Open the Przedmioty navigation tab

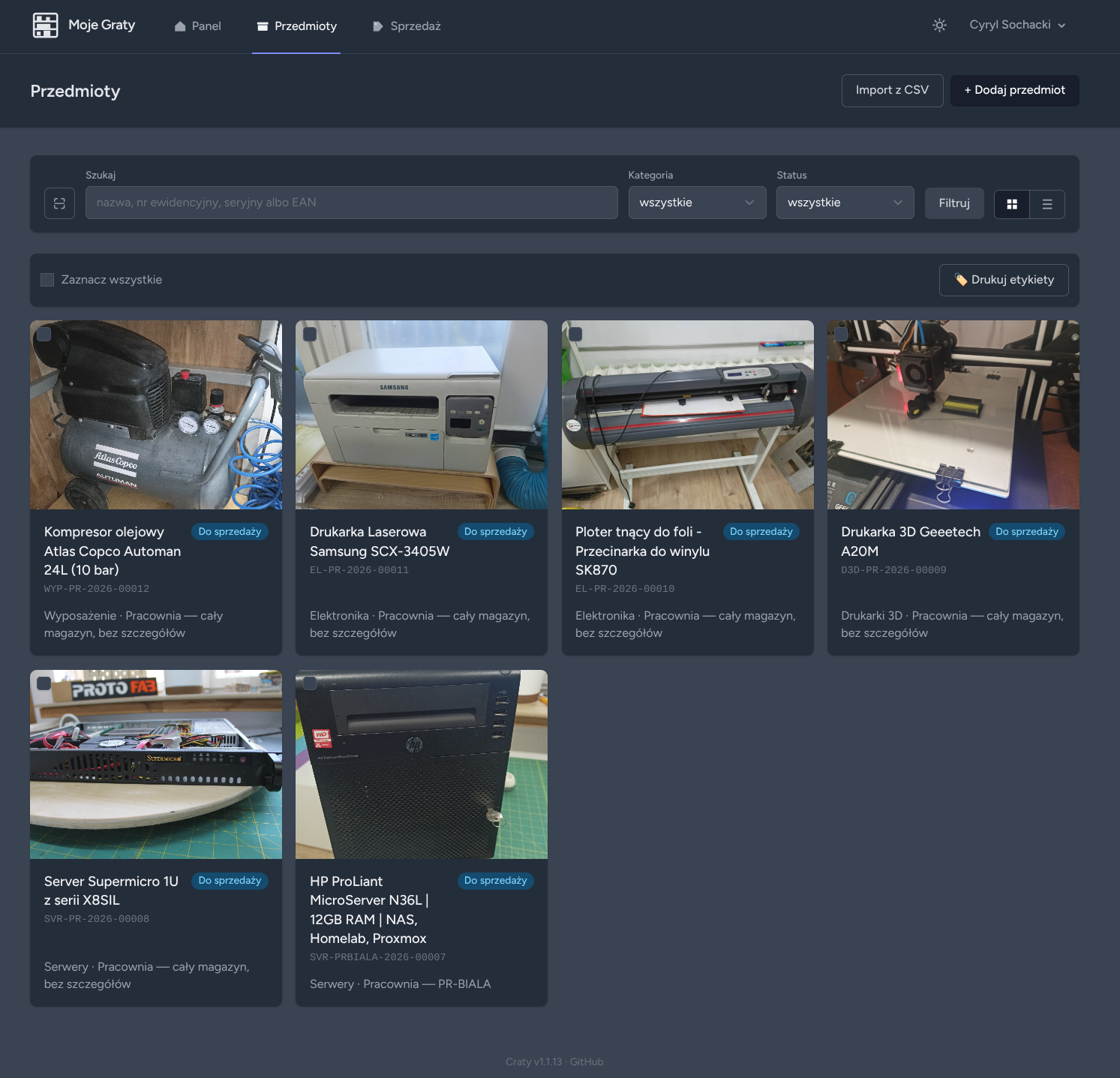click(x=296, y=26)
